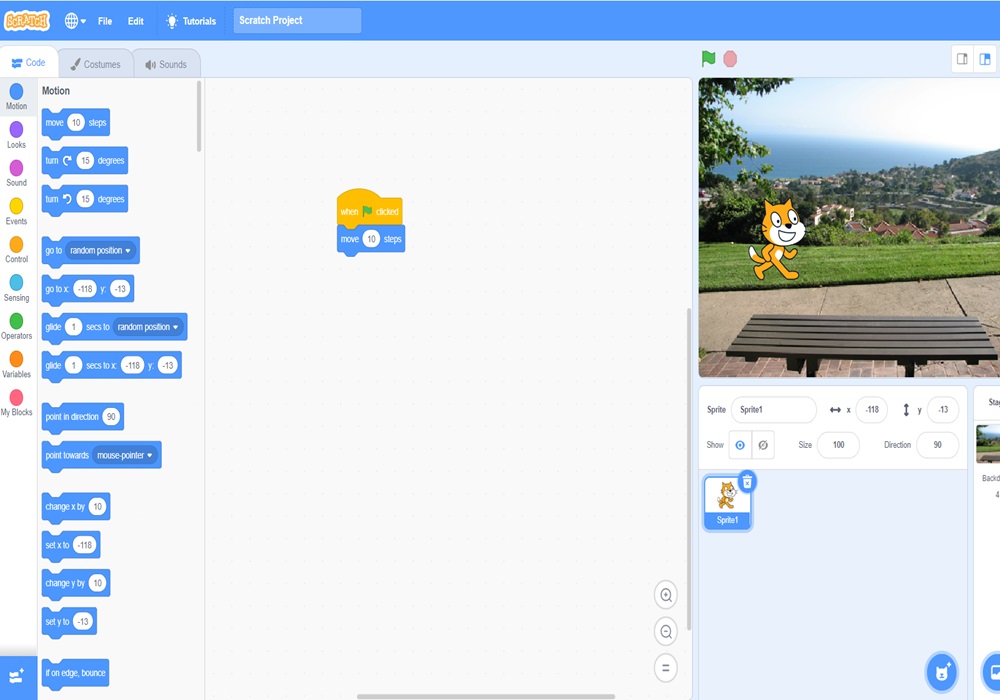The width and height of the screenshot is (1000, 700).
Task: Click the Scratch Project title field
Action: coord(297,20)
